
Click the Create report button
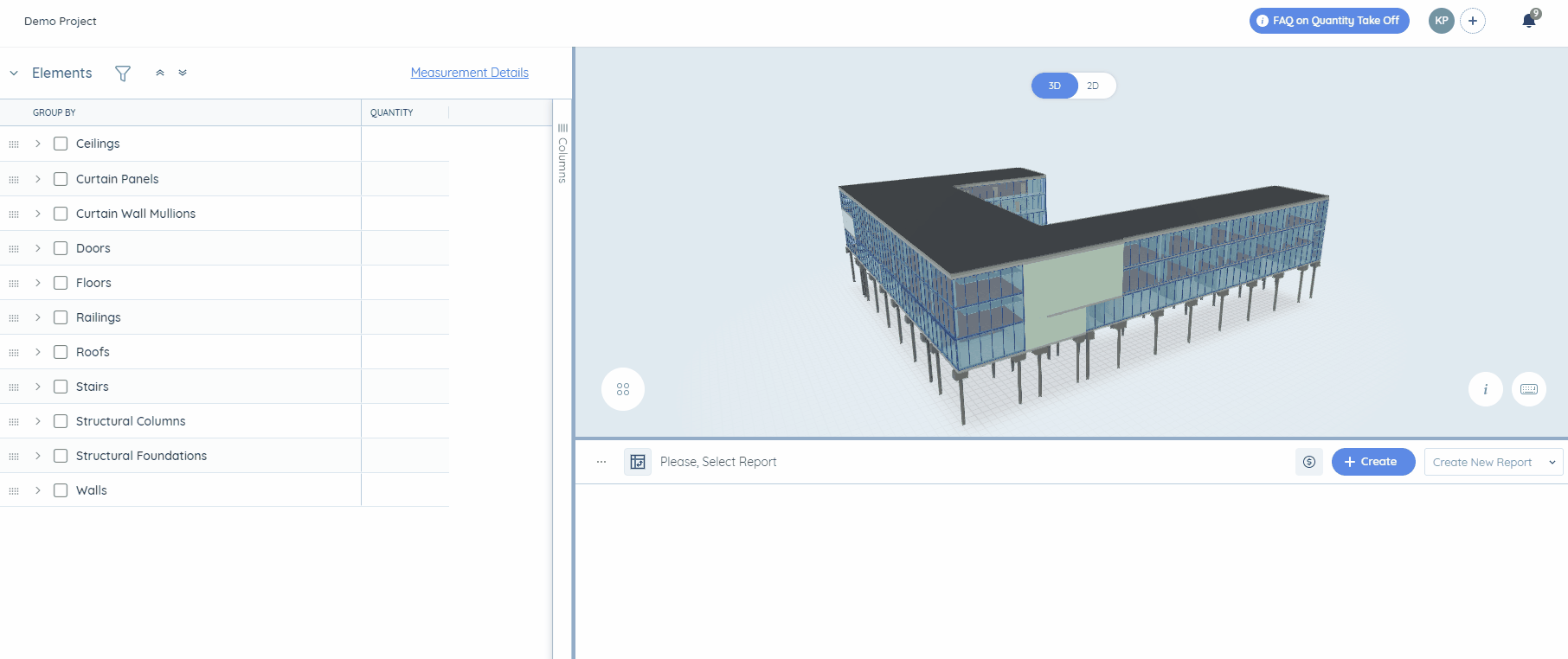(1373, 462)
